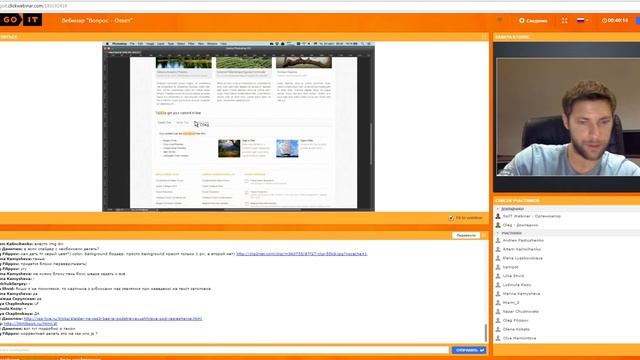Select participant Olya Mamontova
Viewport: 640px width, 360px height.
(520, 338)
